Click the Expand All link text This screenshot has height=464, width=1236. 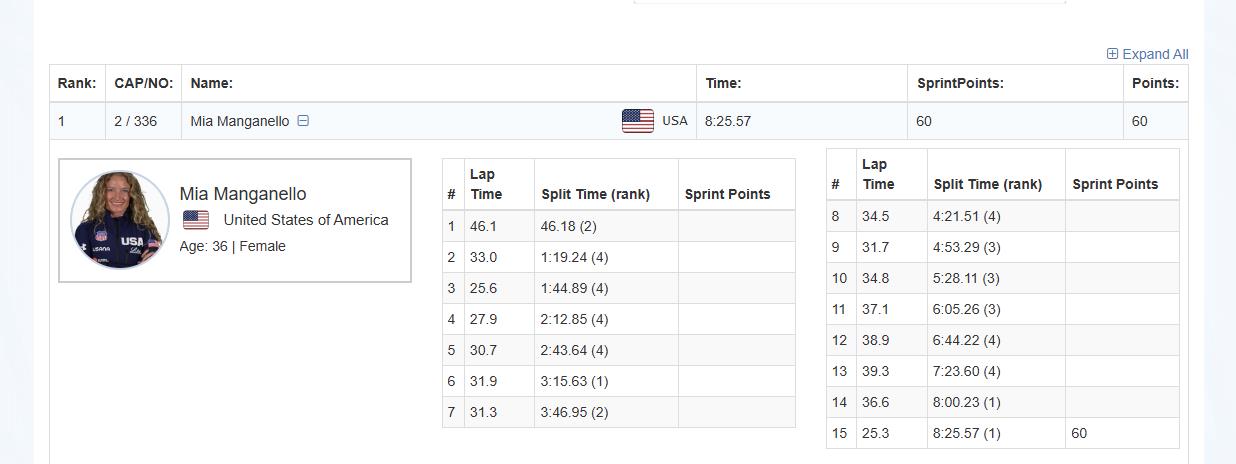(1155, 54)
